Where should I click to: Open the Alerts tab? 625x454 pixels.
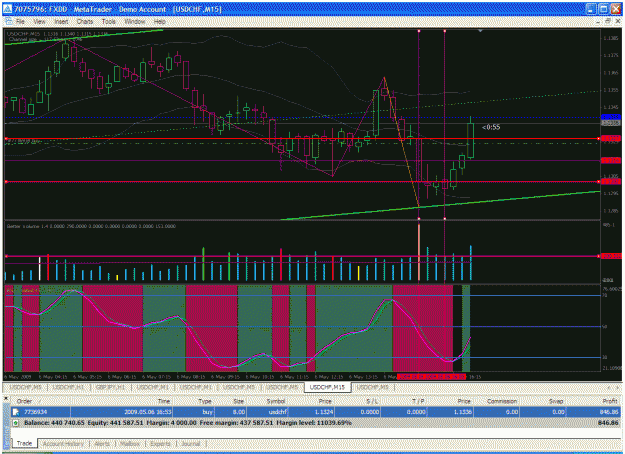(102, 444)
